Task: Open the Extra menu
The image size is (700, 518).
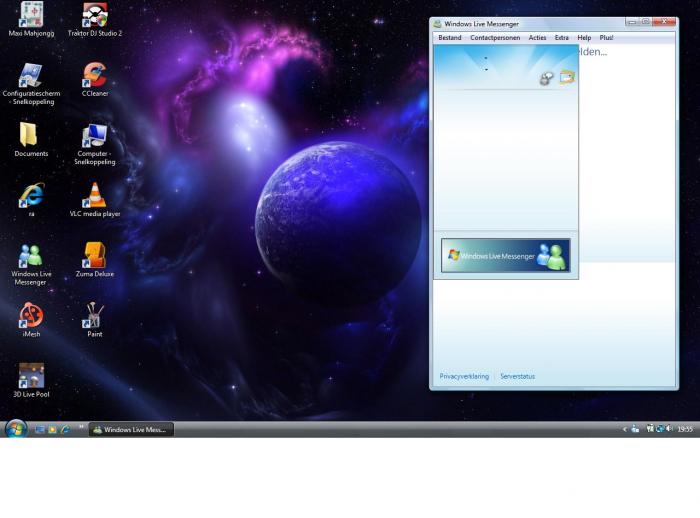Action: pyautogui.click(x=562, y=38)
